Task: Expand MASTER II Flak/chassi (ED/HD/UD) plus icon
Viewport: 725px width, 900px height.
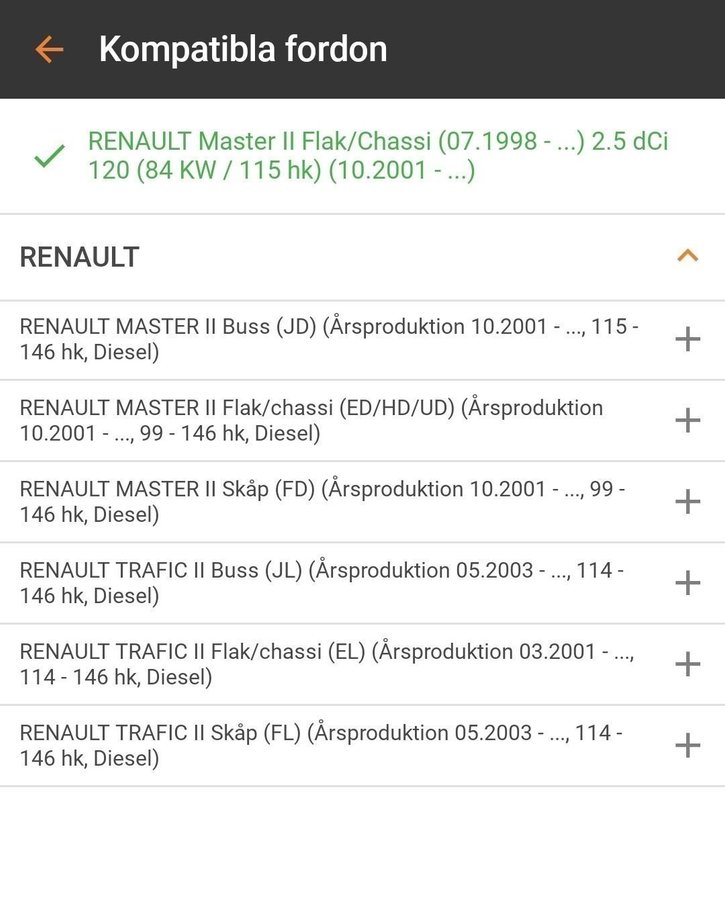Action: (x=687, y=420)
